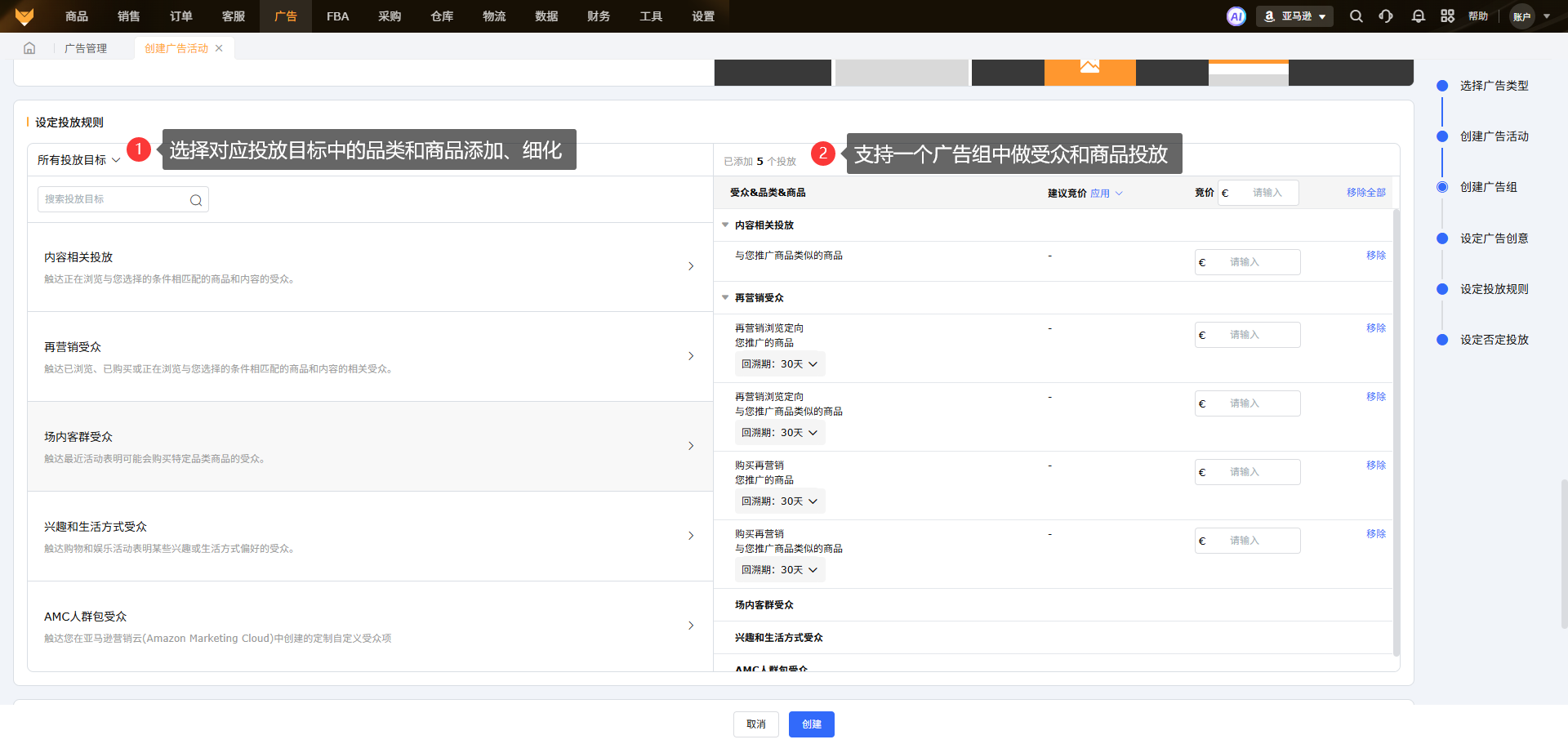This screenshot has height=744, width=1568.
Task: Collapse the 再营销受众 group
Action: coord(725,297)
